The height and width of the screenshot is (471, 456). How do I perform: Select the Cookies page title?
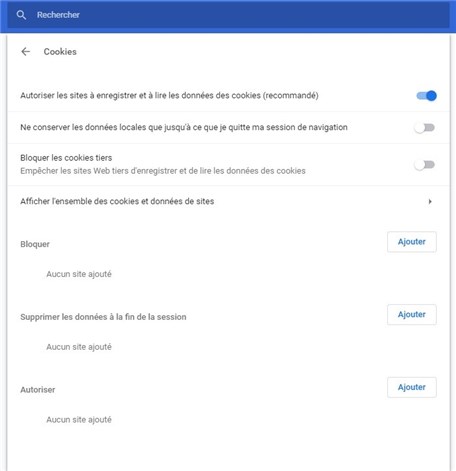pyautogui.click(x=60, y=52)
